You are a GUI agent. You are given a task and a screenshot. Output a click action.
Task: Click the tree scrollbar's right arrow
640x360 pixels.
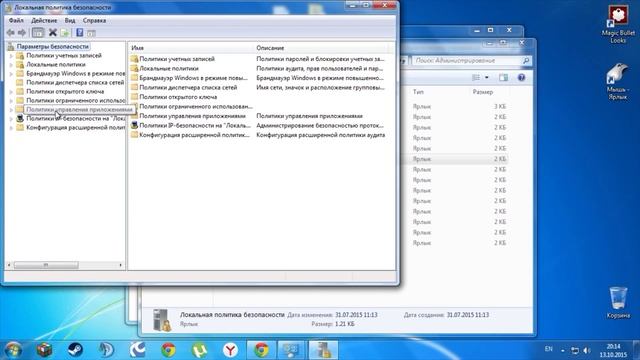pos(120,265)
